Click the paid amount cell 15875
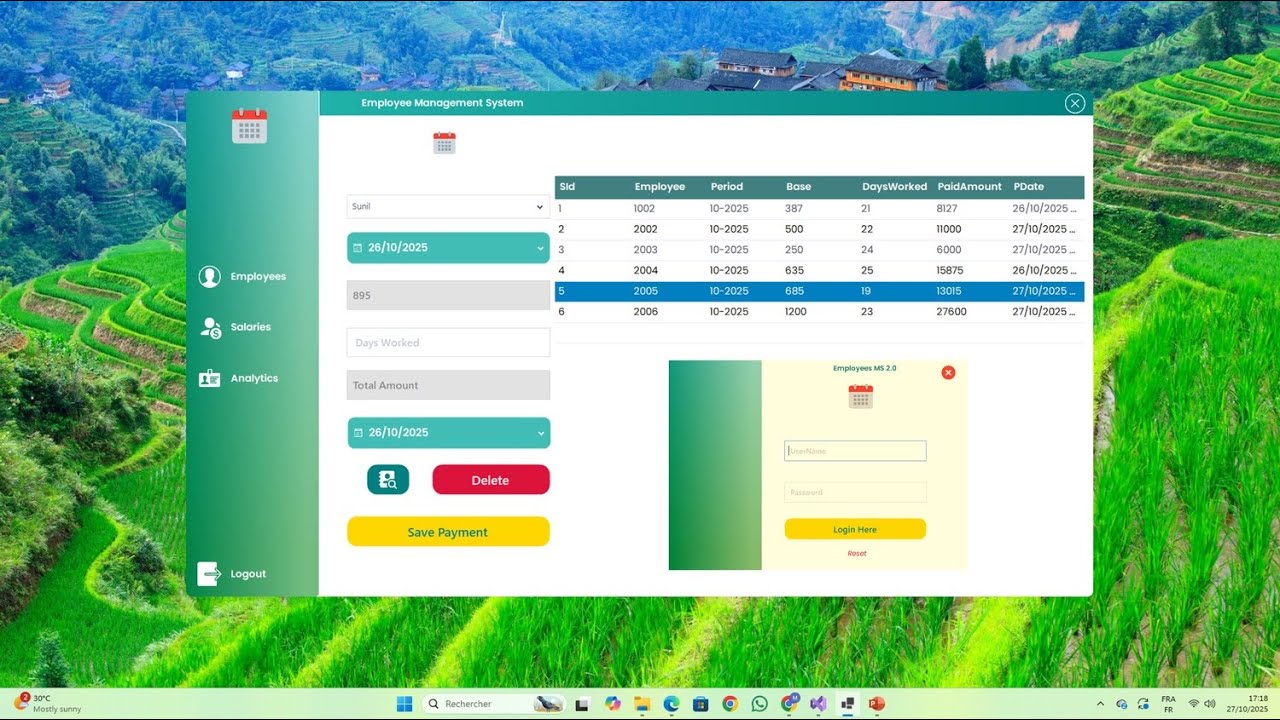The image size is (1280, 720). click(949, 270)
